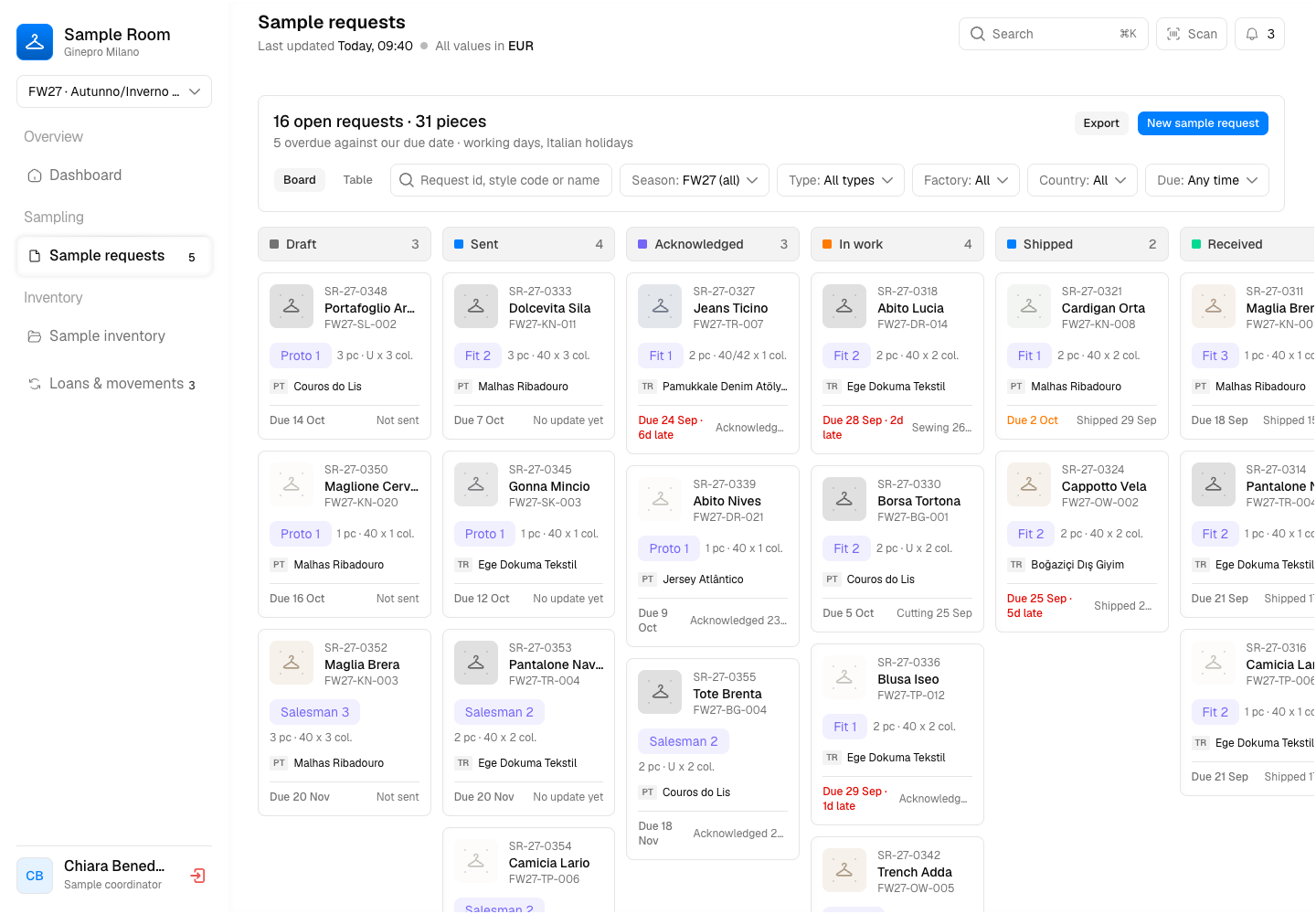Click the blue Sent column color marker
1316x914 pixels.
(x=459, y=244)
